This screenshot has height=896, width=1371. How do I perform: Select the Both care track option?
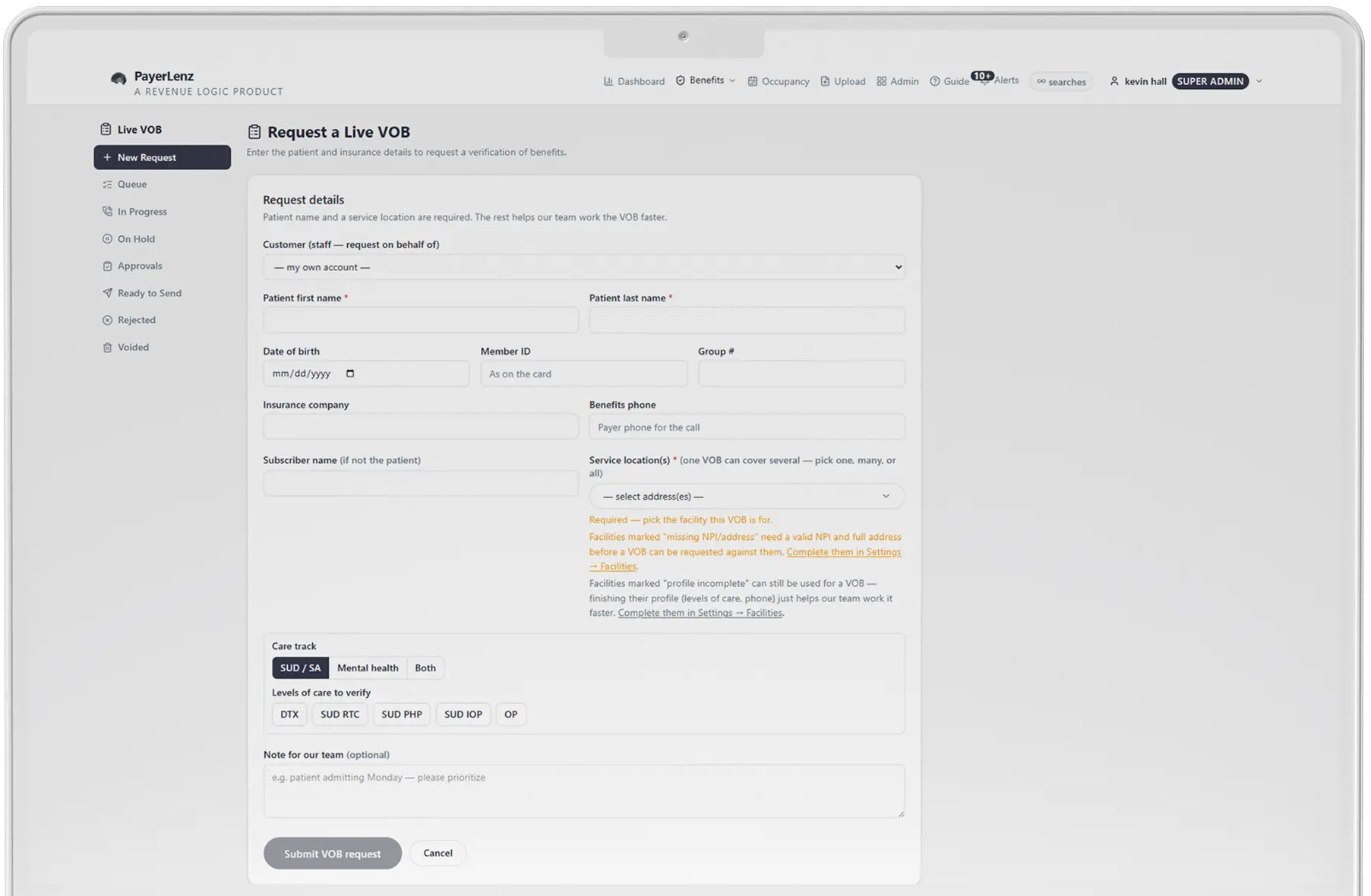[425, 668]
